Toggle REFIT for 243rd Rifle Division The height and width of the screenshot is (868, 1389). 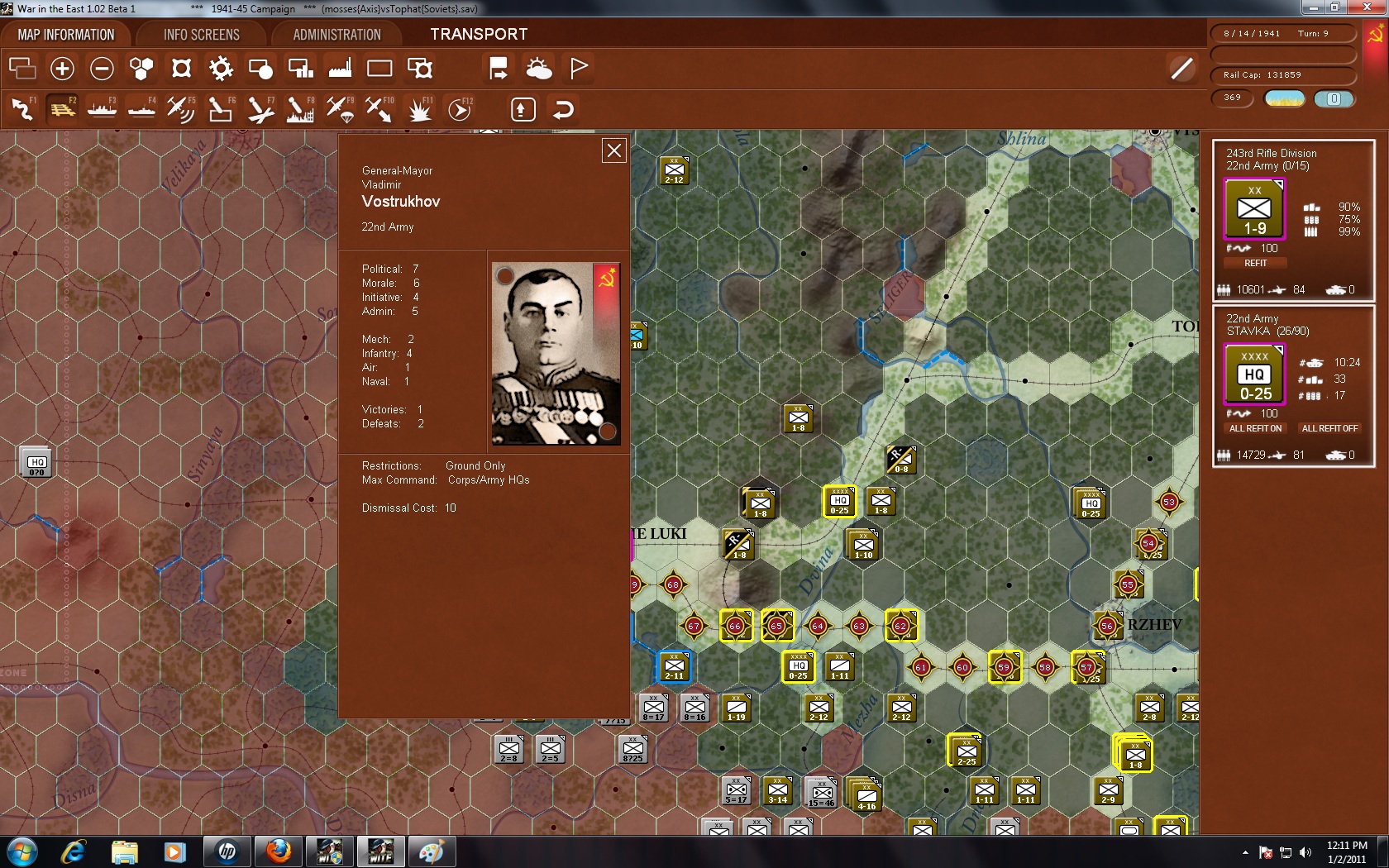pos(1255,263)
